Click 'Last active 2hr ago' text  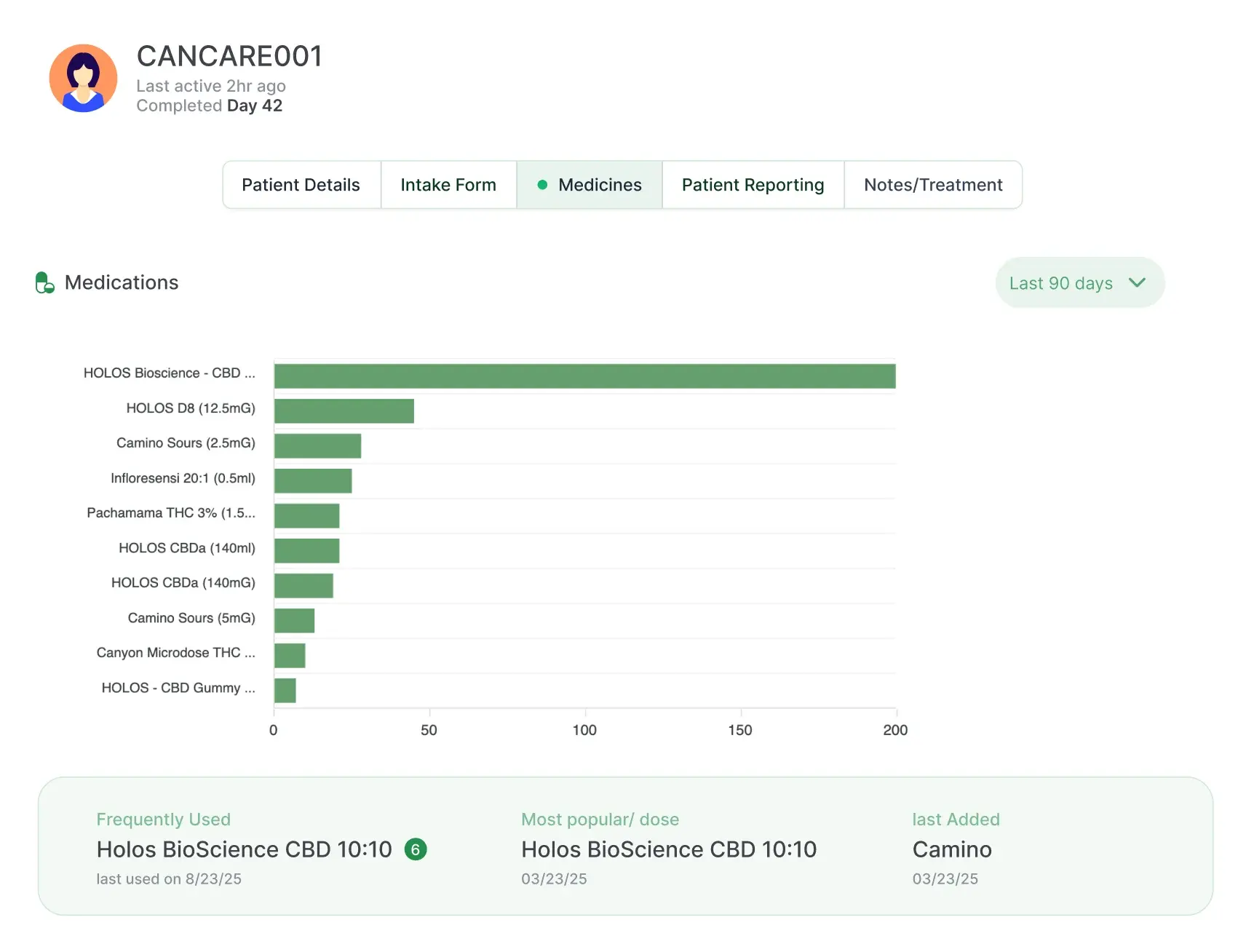(211, 86)
